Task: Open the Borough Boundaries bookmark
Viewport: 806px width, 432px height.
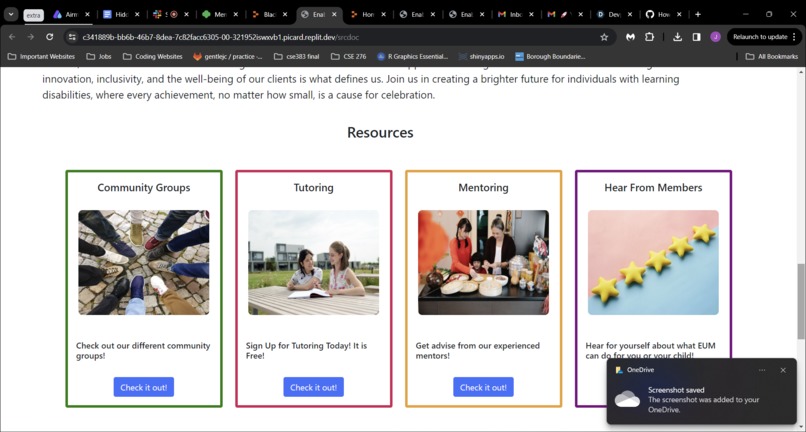Action: click(550, 57)
